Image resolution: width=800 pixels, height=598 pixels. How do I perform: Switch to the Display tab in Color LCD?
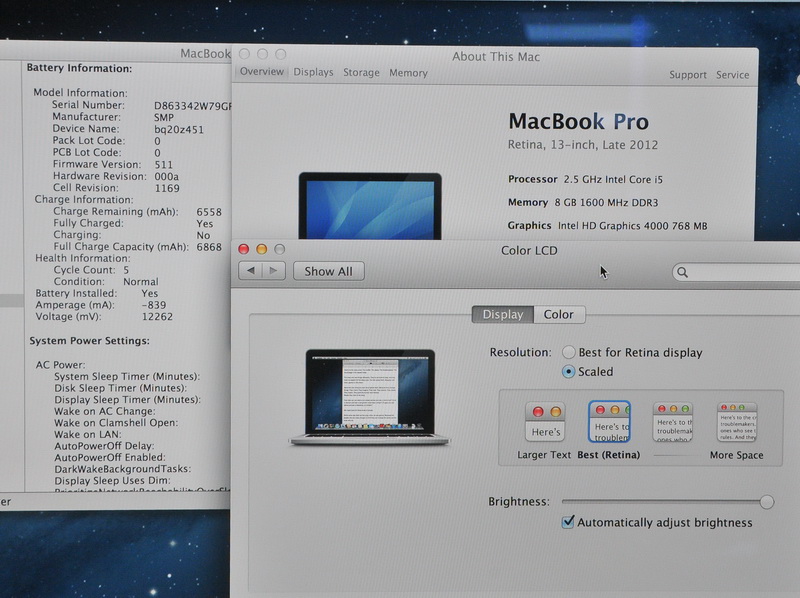pyautogui.click(x=503, y=314)
